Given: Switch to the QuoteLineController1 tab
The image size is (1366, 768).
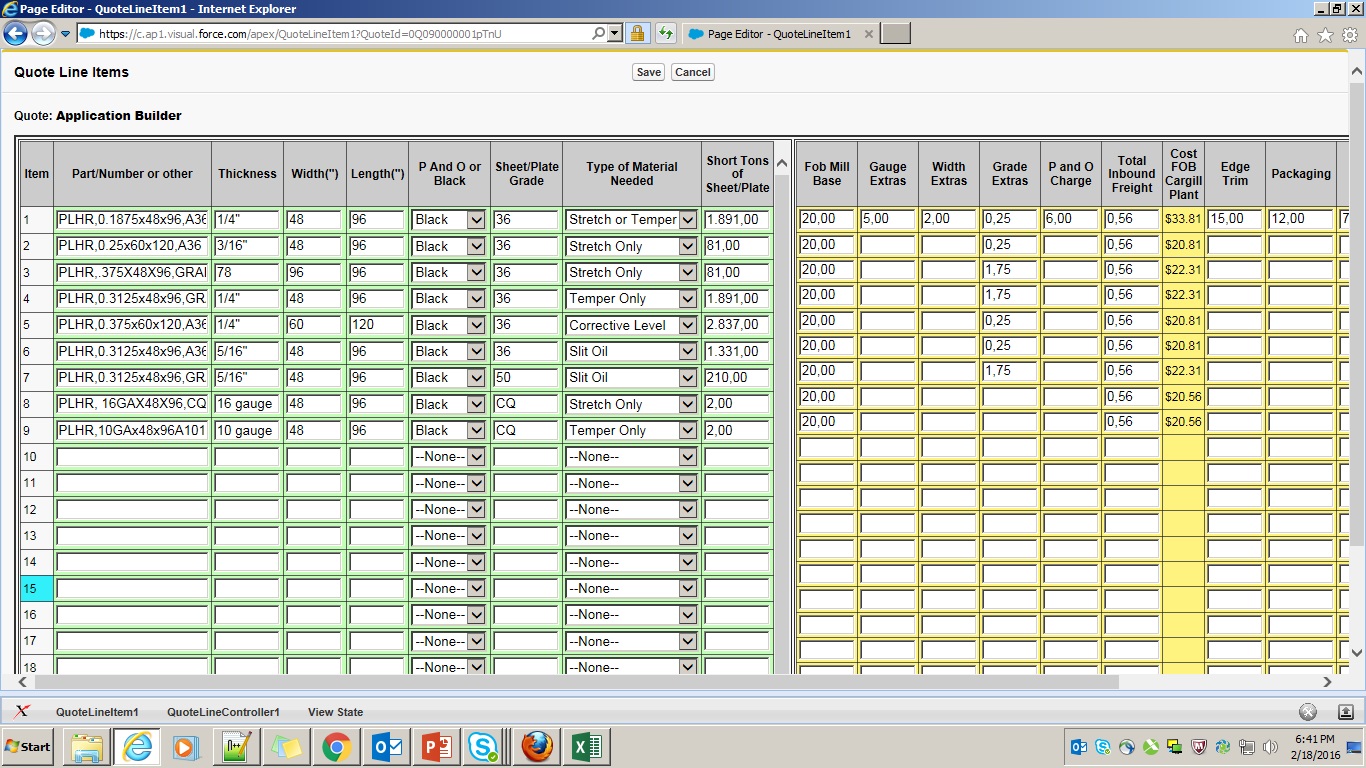Looking at the screenshot, I should [223, 712].
